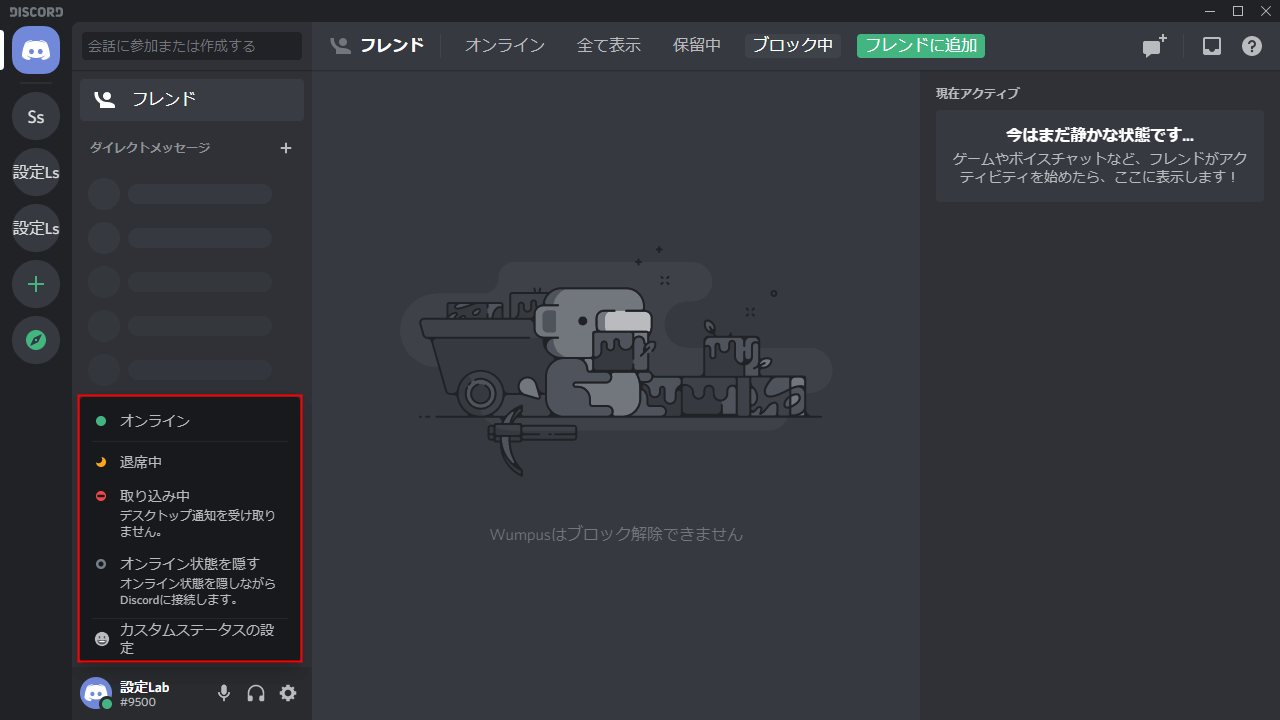Viewport: 1280px width, 720px height.
Task: Switch to the 保留中 tab
Action: point(697,46)
